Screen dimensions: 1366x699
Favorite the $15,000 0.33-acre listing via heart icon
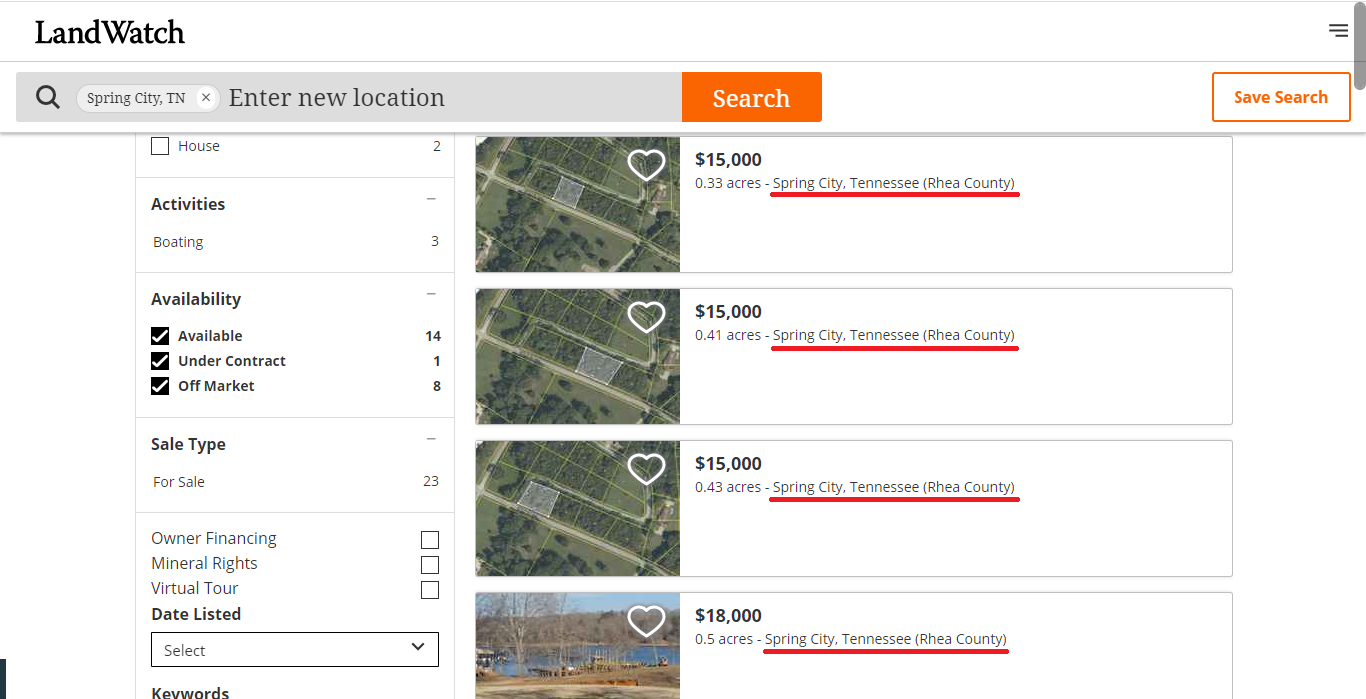tap(646, 164)
